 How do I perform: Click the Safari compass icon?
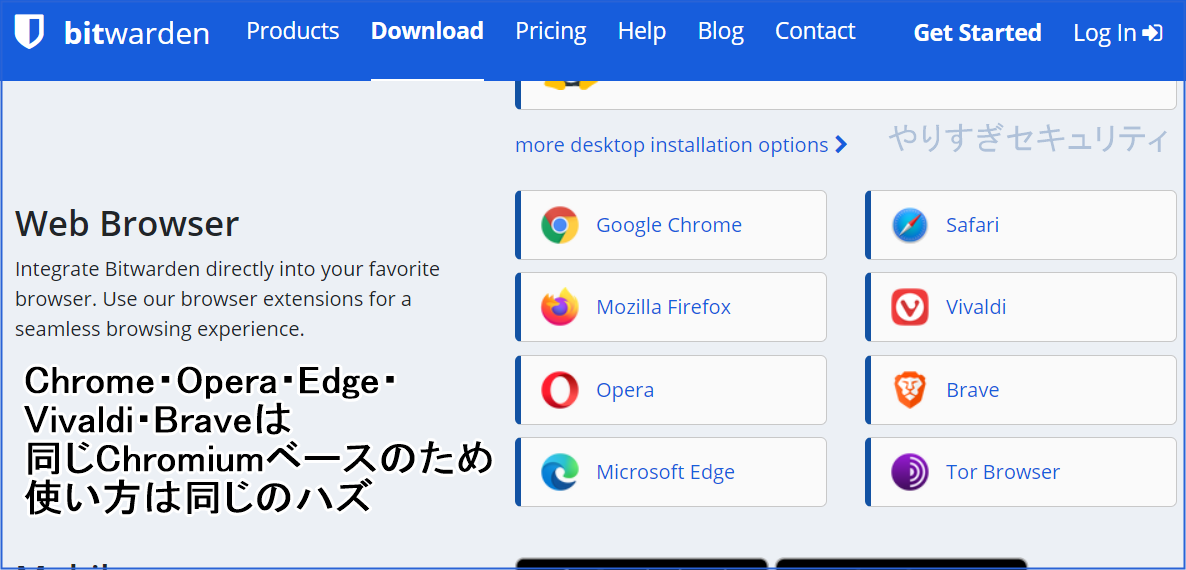(910, 225)
